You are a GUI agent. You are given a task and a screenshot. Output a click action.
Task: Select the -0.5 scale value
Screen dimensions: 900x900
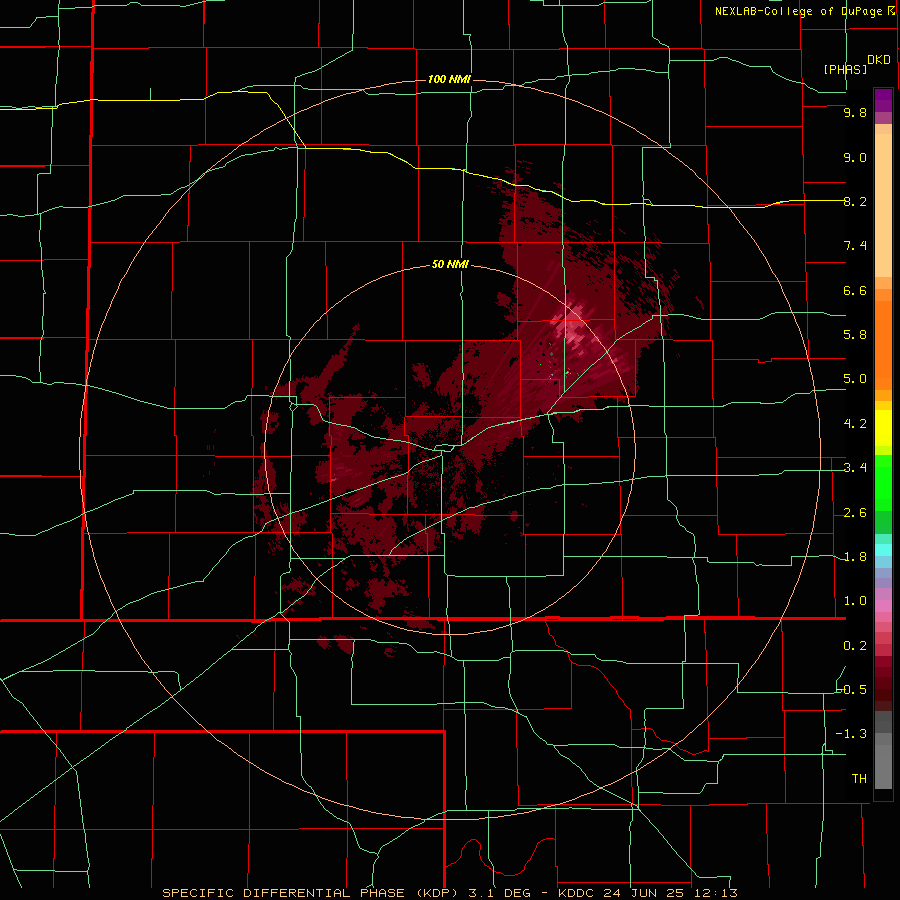click(852, 690)
